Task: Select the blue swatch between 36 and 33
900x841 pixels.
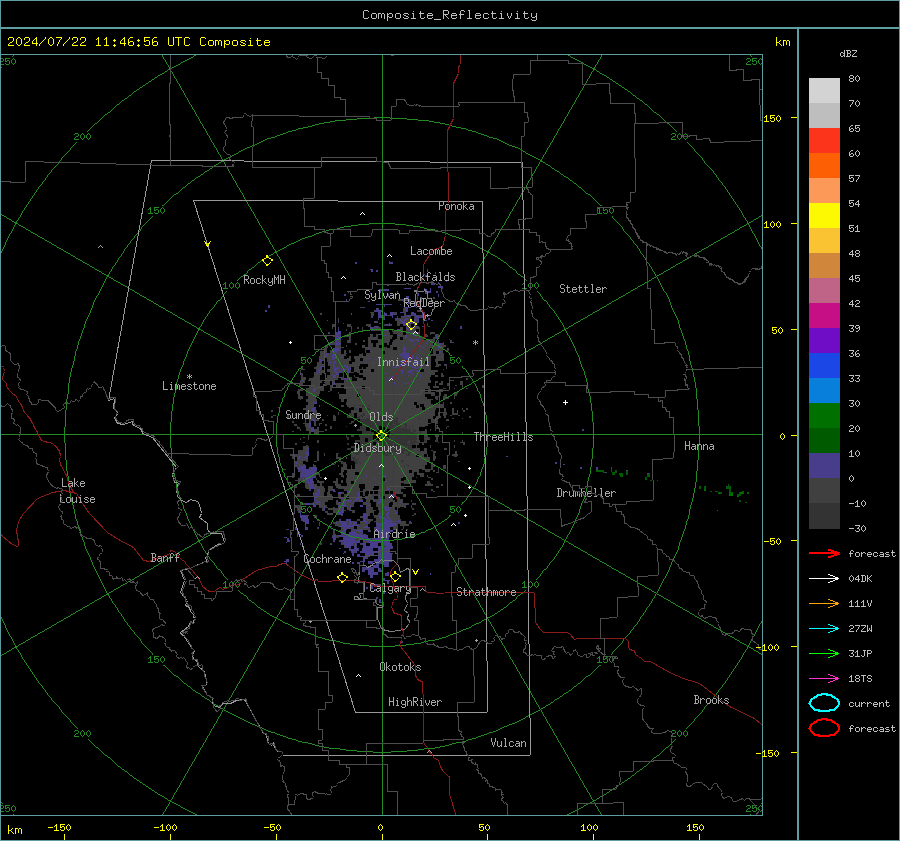Action: tap(824, 365)
